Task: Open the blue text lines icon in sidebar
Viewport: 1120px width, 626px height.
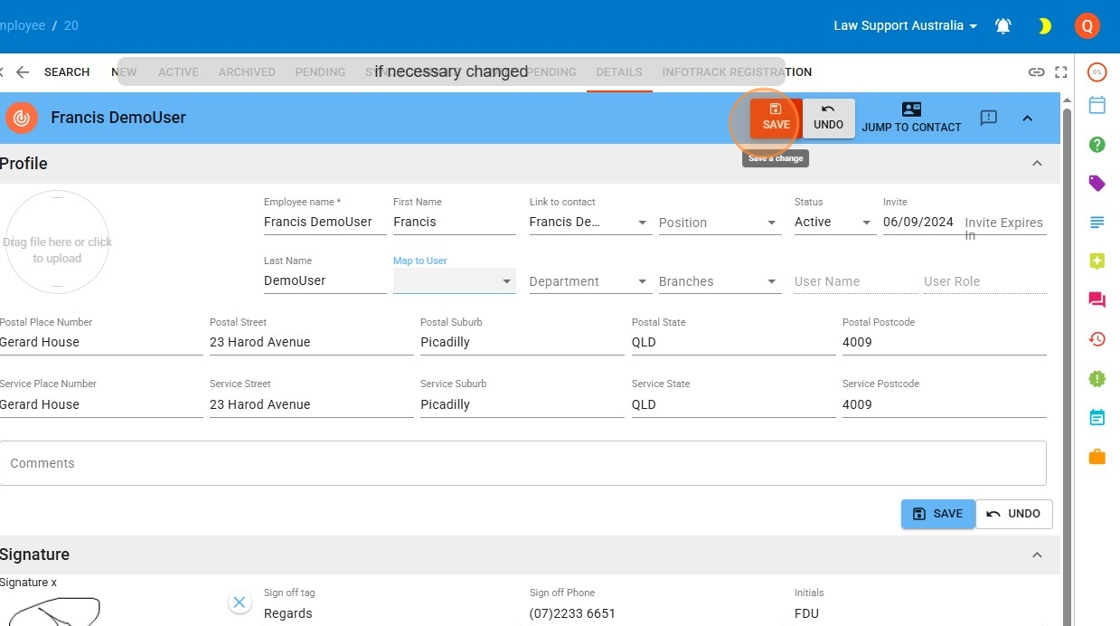Action: pyautogui.click(x=1097, y=223)
